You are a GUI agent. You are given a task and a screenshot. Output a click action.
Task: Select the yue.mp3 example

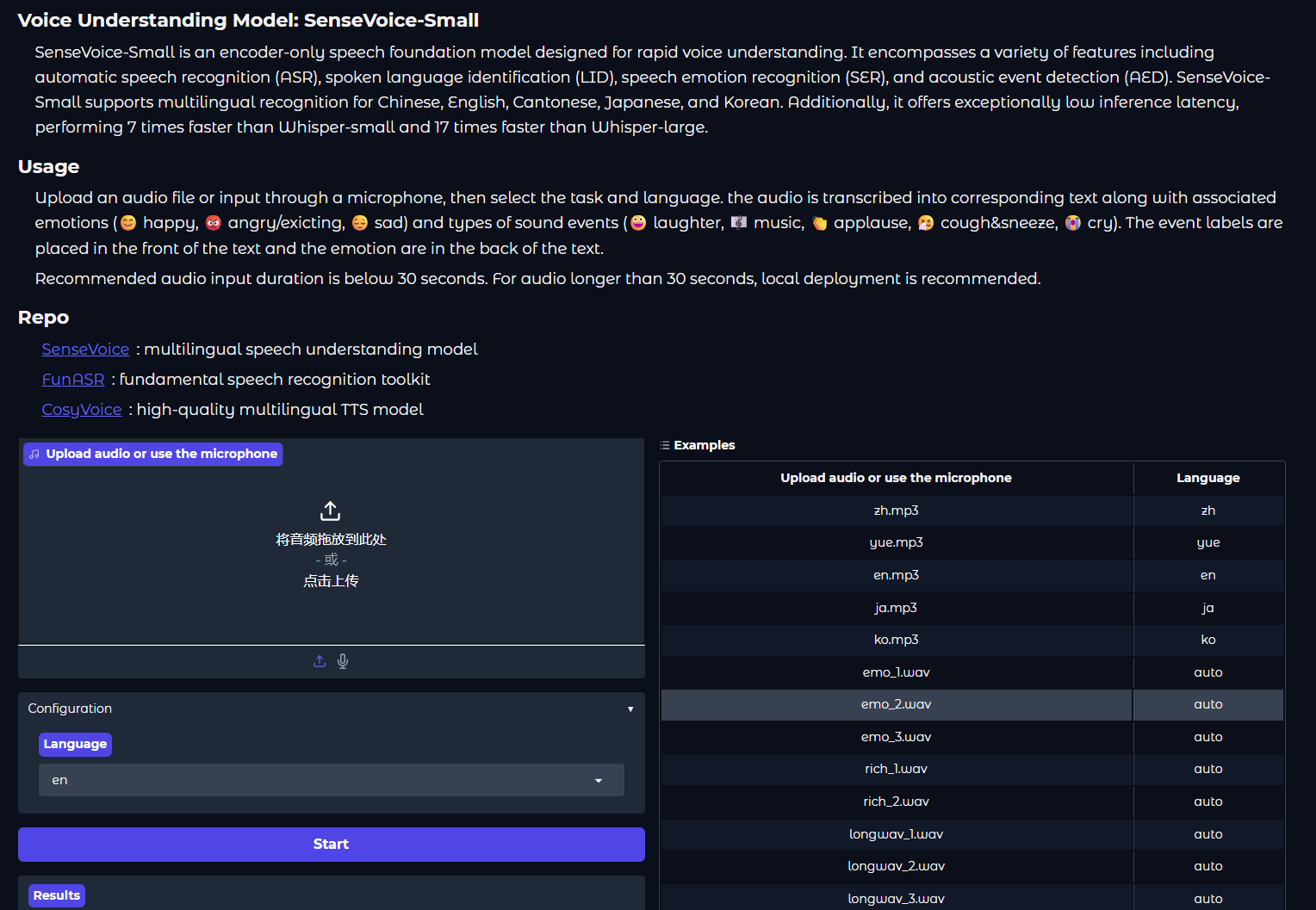coord(897,542)
